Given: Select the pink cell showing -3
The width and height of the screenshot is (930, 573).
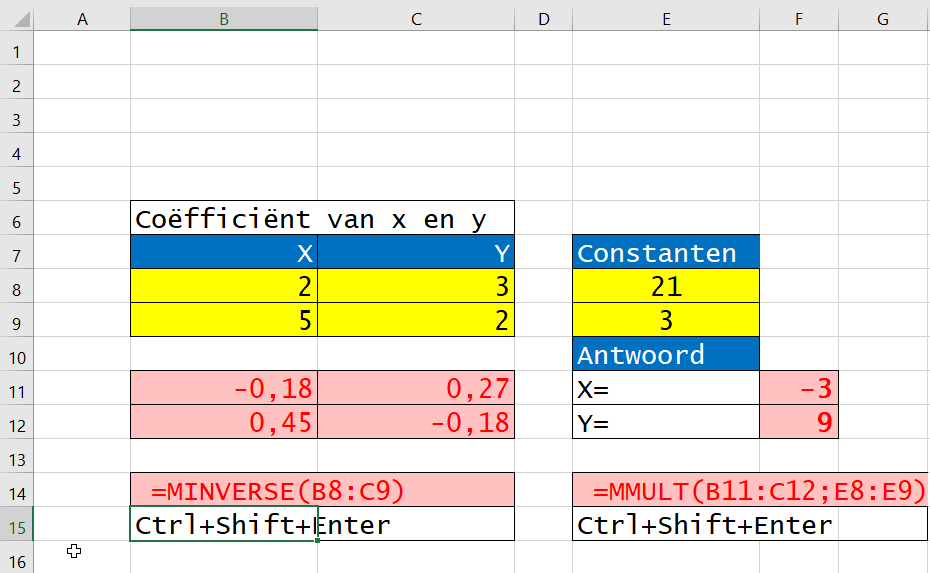Looking at the screenshot, I should (798, 388).
